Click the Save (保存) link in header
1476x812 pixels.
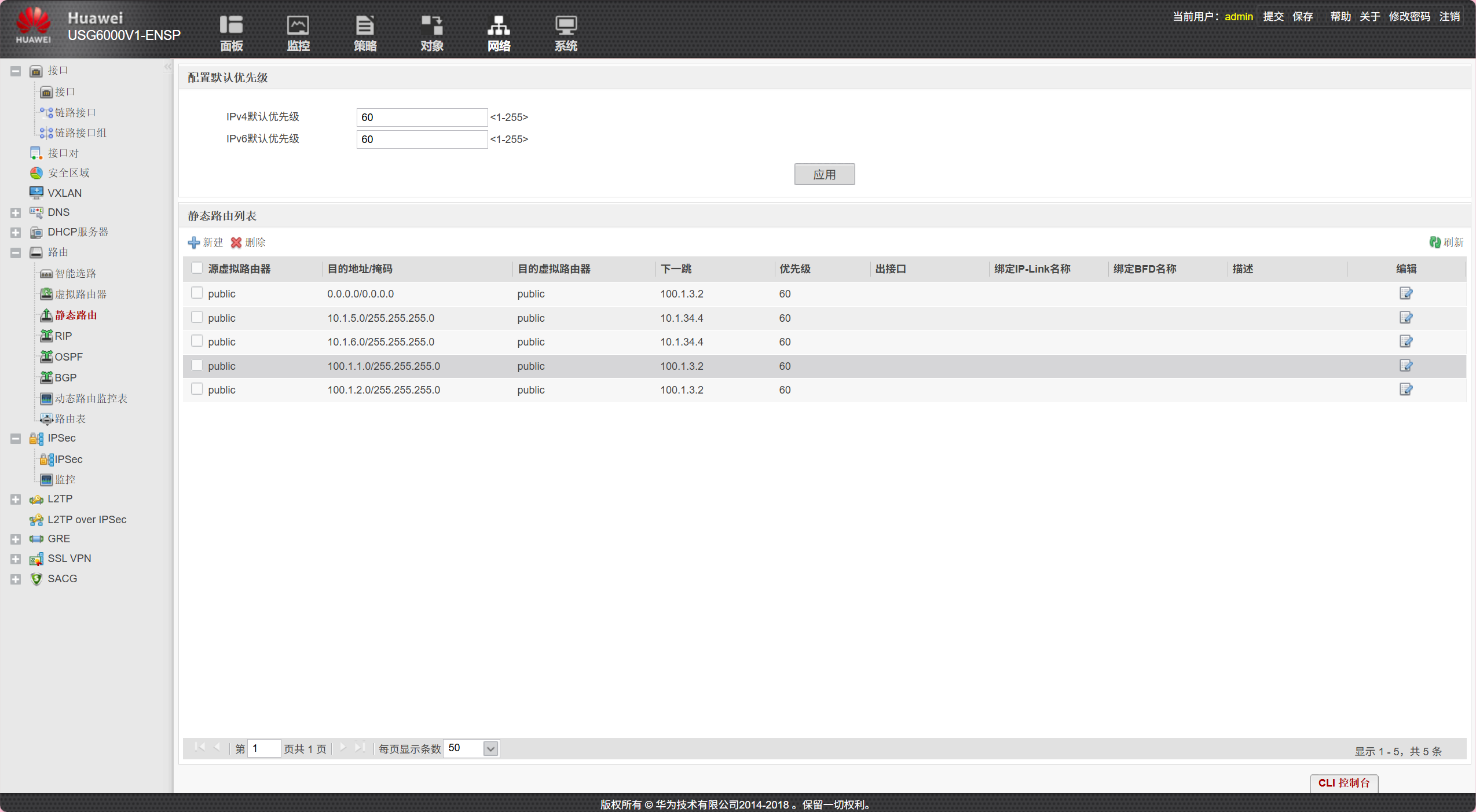point(1302,16)
